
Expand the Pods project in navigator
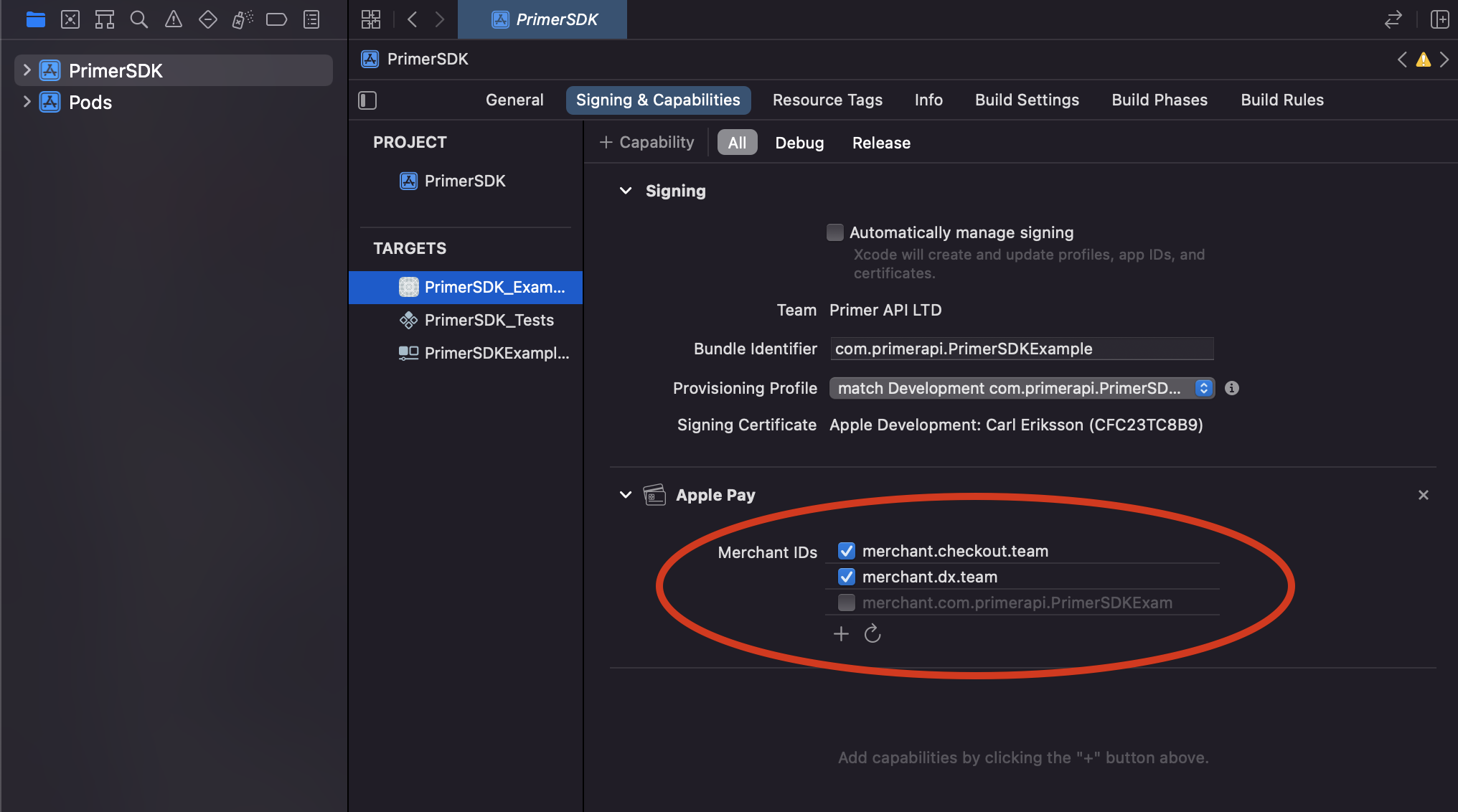[x=27, y=102]
